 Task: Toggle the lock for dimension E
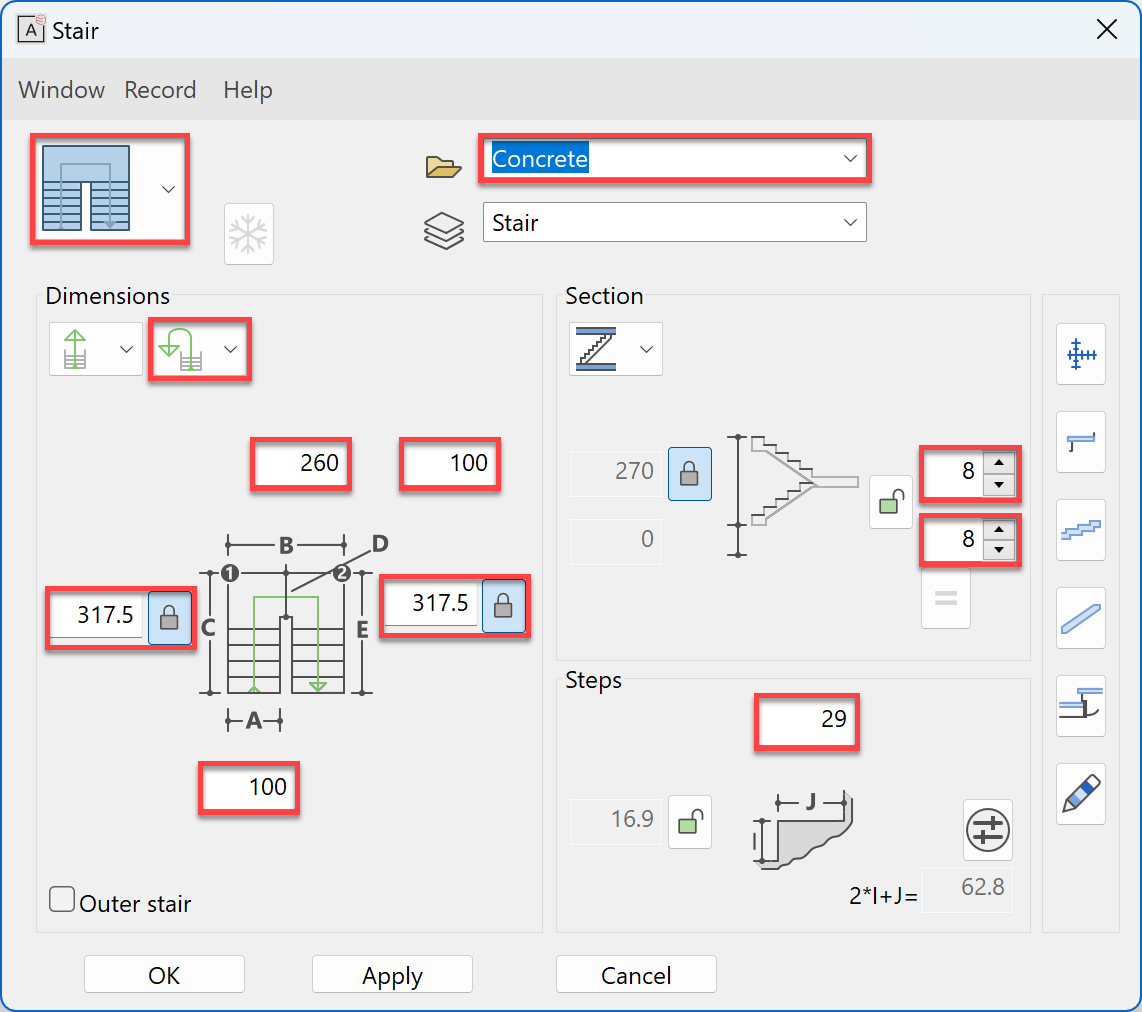504,606
